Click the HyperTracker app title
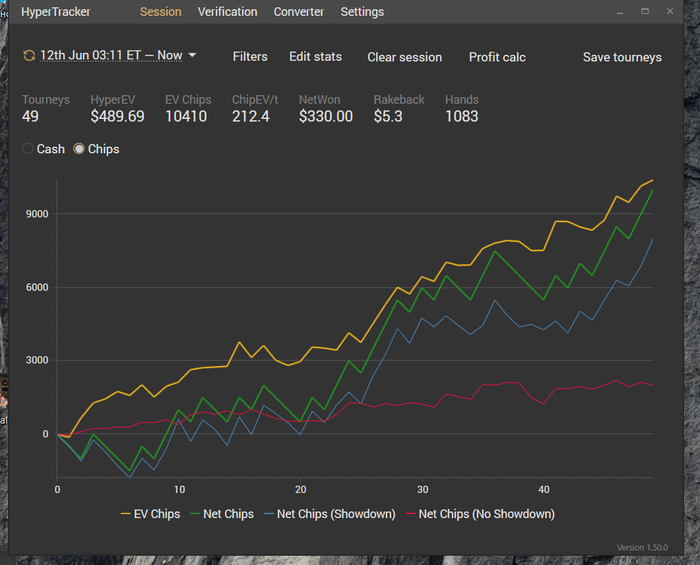Screen dimensions: 700x565 [x=55, y=12]
